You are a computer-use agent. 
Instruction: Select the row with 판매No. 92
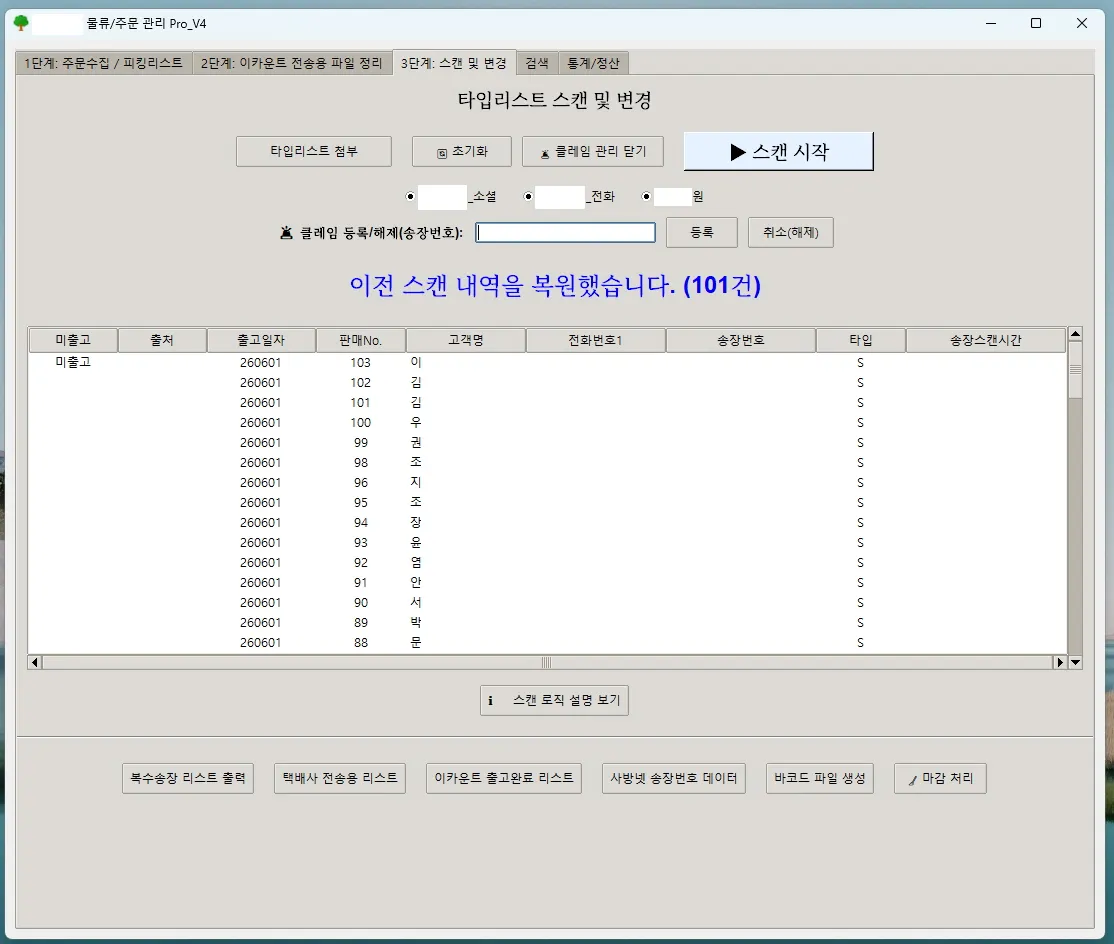[547, 563]
